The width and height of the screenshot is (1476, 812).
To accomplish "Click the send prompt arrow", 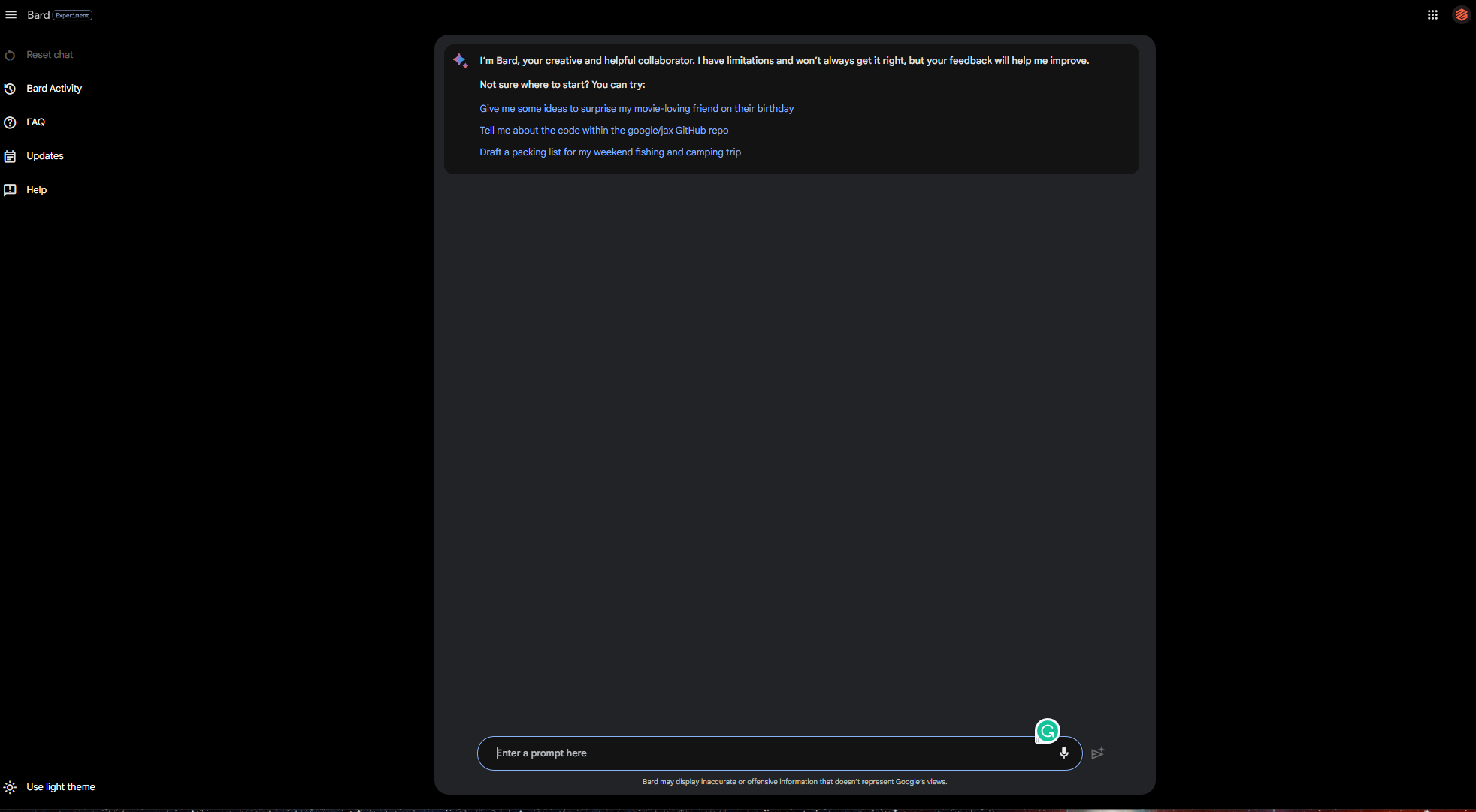I will (1097, 753).
